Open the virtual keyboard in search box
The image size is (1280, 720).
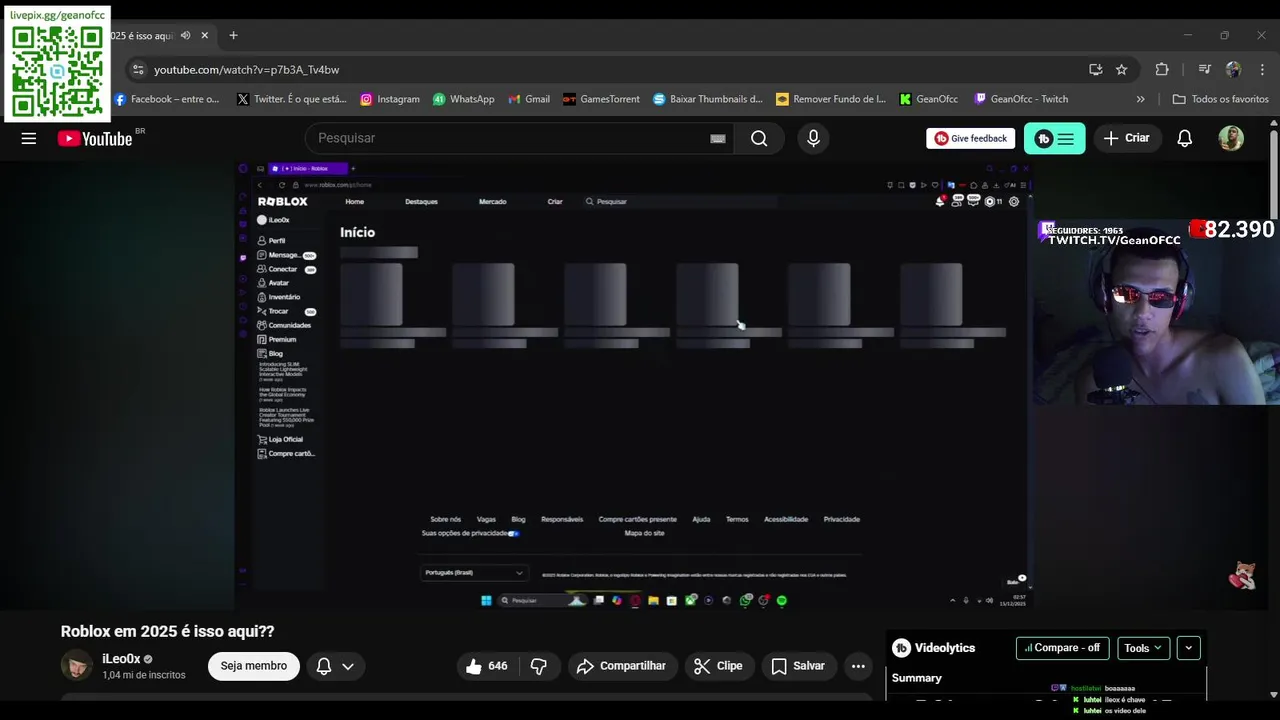(x=717, y=139)
